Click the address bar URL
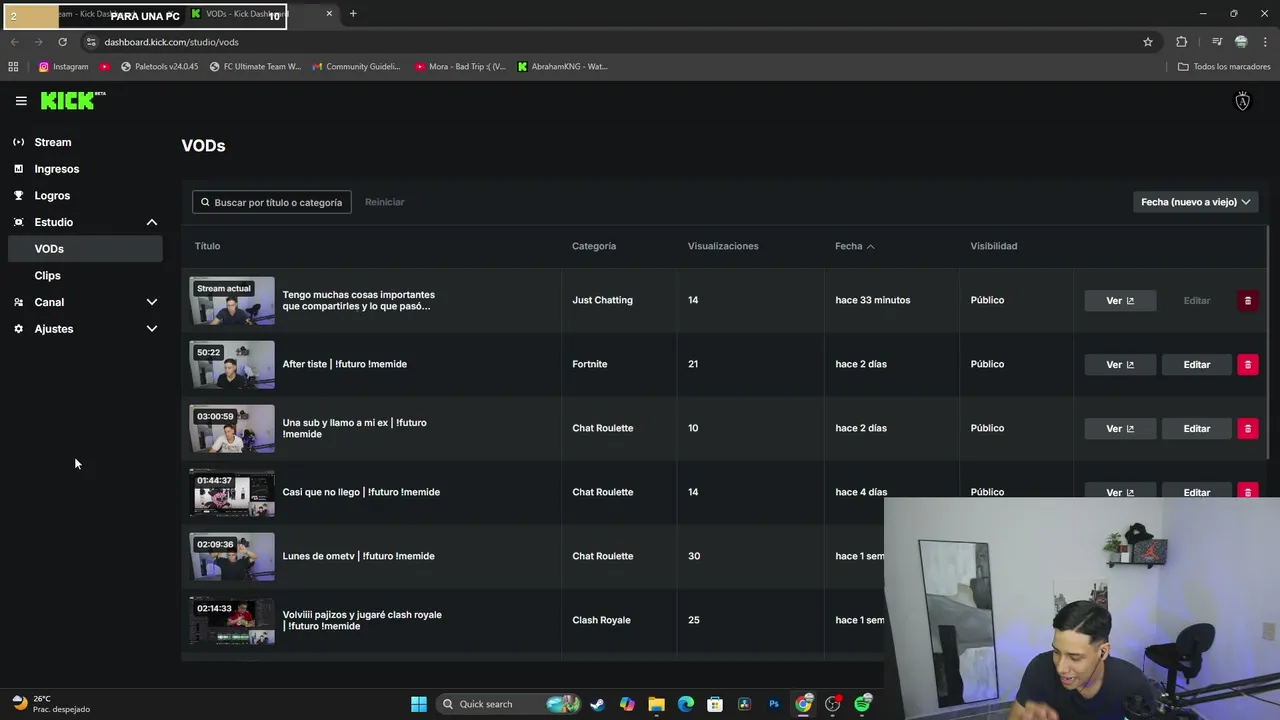Screen dimensions: 1280x720 tap(171, 42)
